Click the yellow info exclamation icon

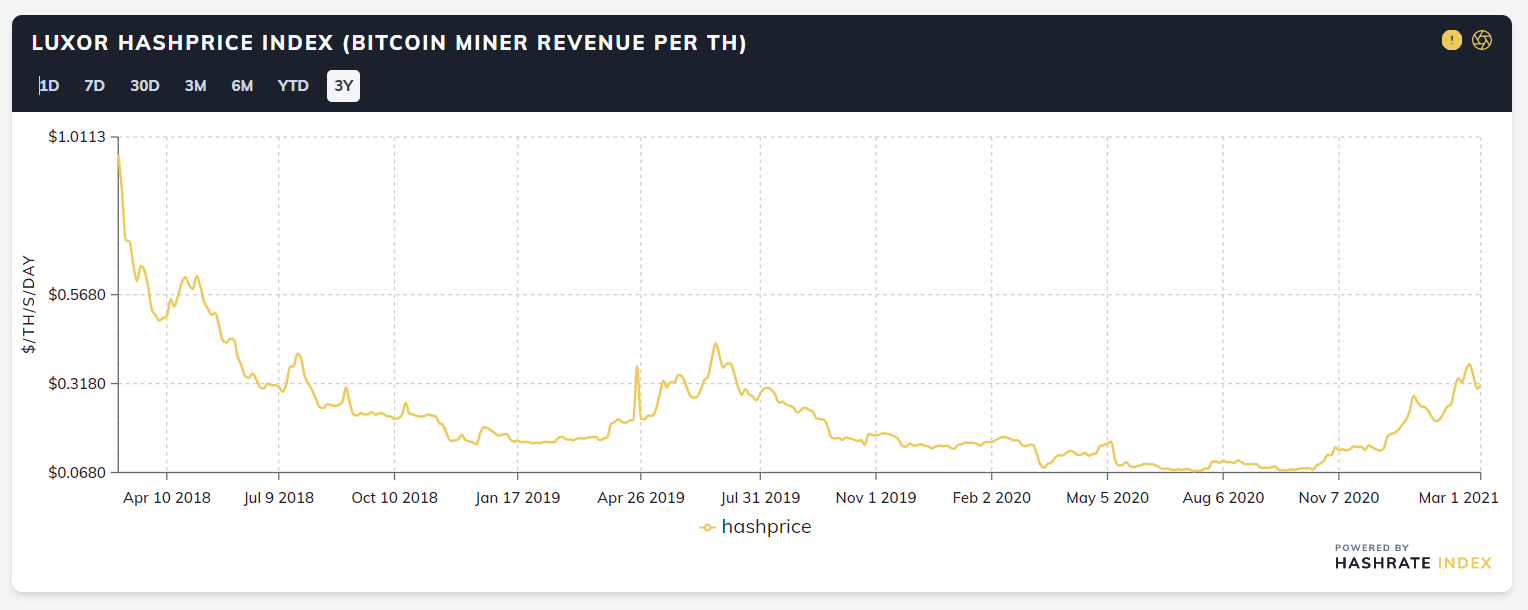(1451, 40)
